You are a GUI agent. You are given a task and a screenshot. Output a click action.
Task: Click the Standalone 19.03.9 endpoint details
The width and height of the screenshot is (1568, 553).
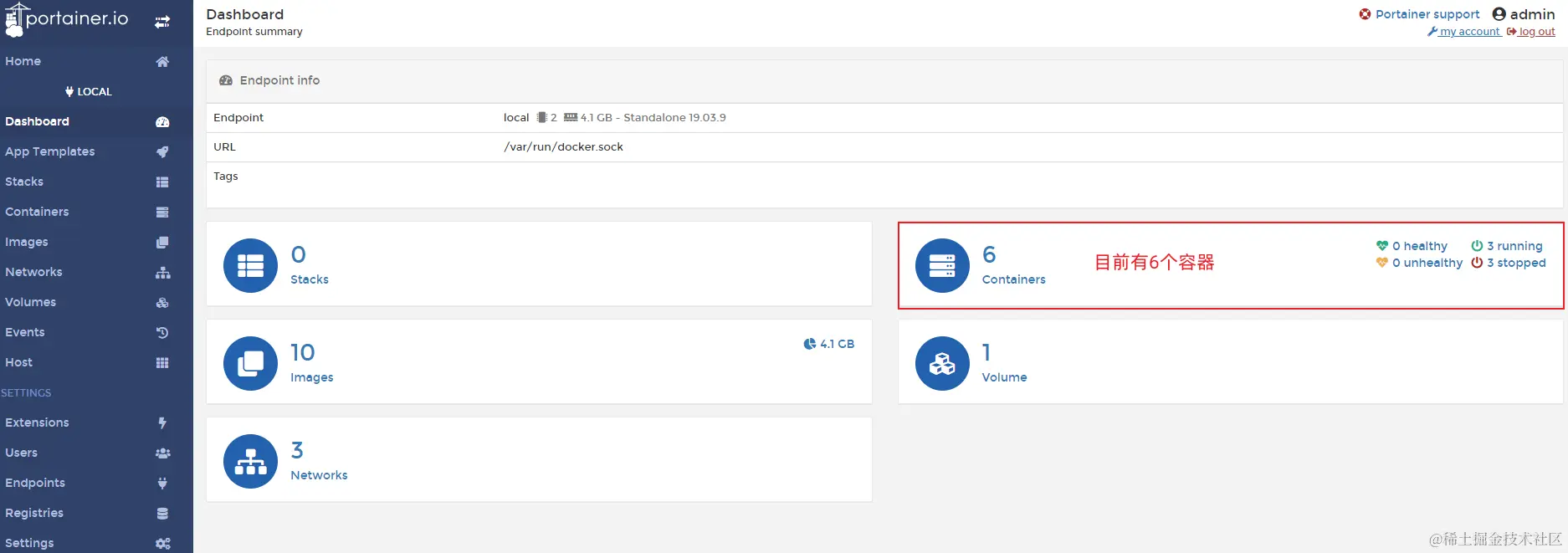674,118
